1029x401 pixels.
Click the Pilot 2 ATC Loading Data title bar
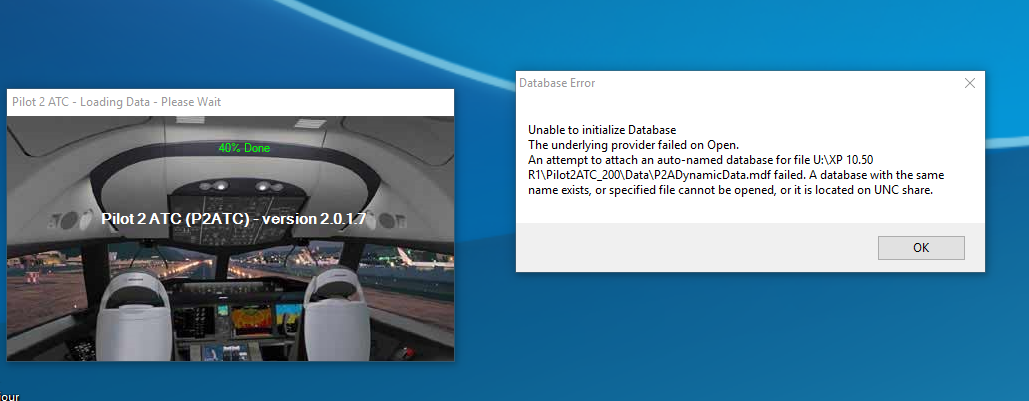coord(230,102)
